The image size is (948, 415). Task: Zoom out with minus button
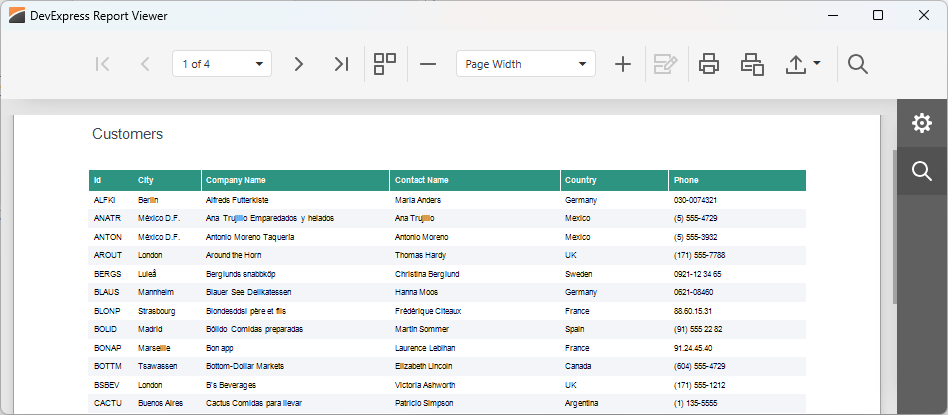pos(428,64)
